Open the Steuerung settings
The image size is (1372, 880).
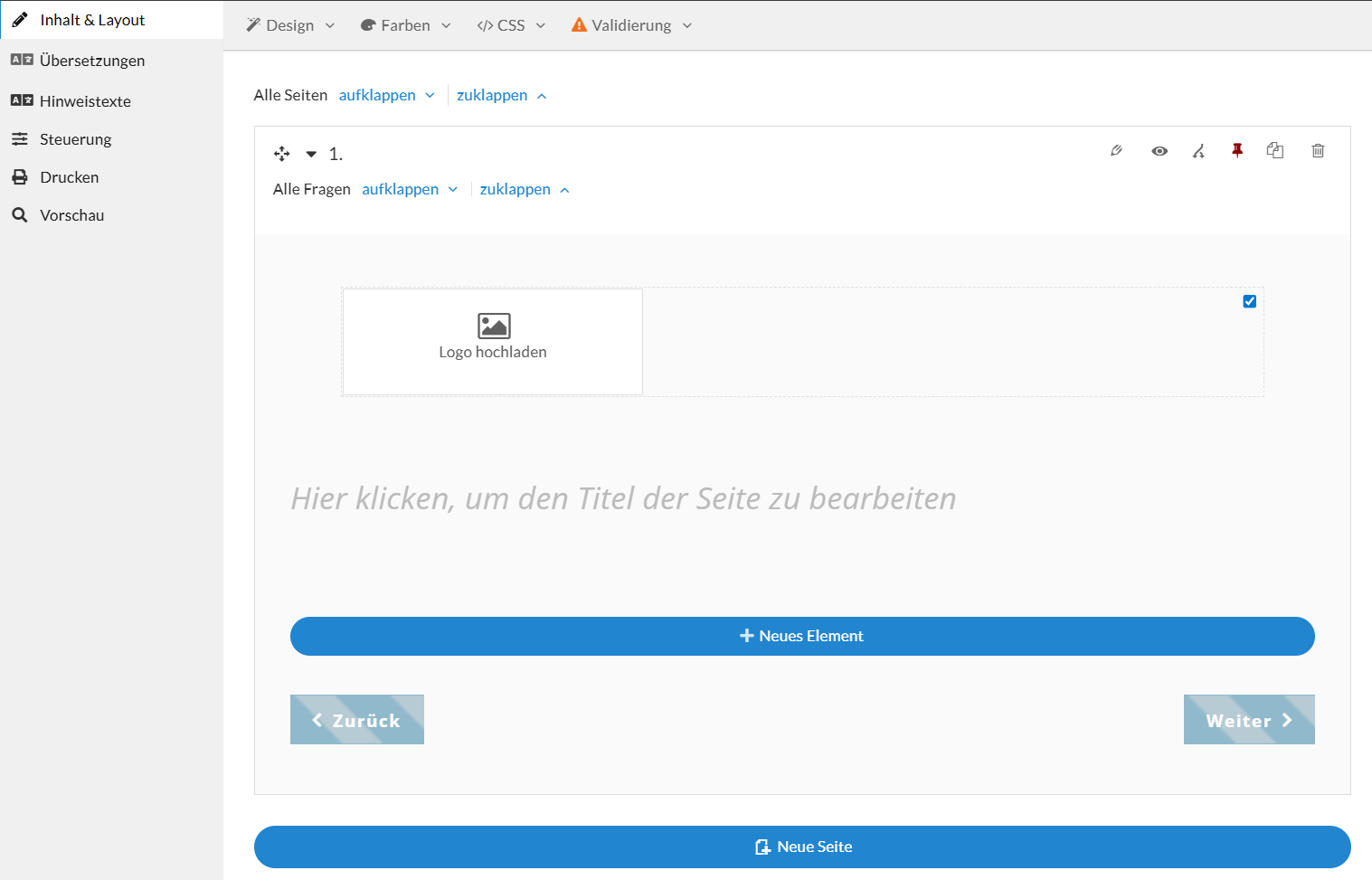[75, 138]
